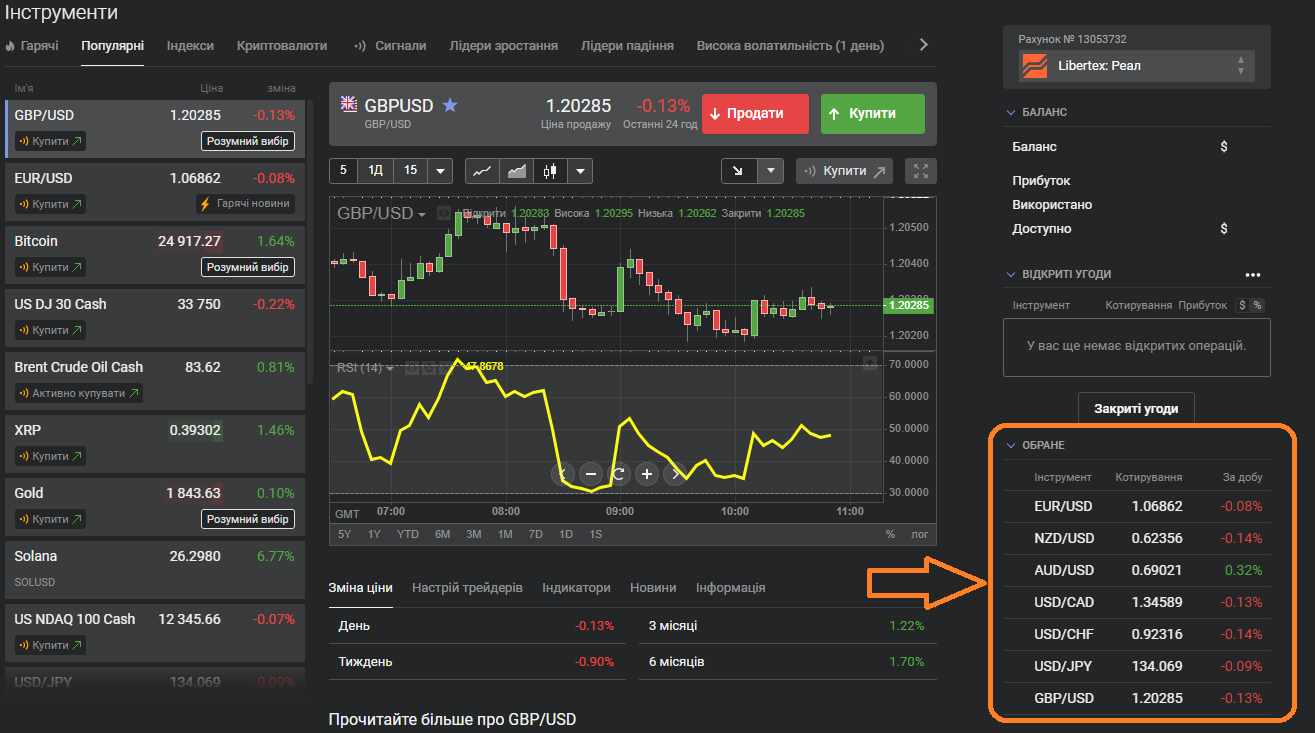
Task: Open the Індикатори tab
Action: (x=575, y=588)
